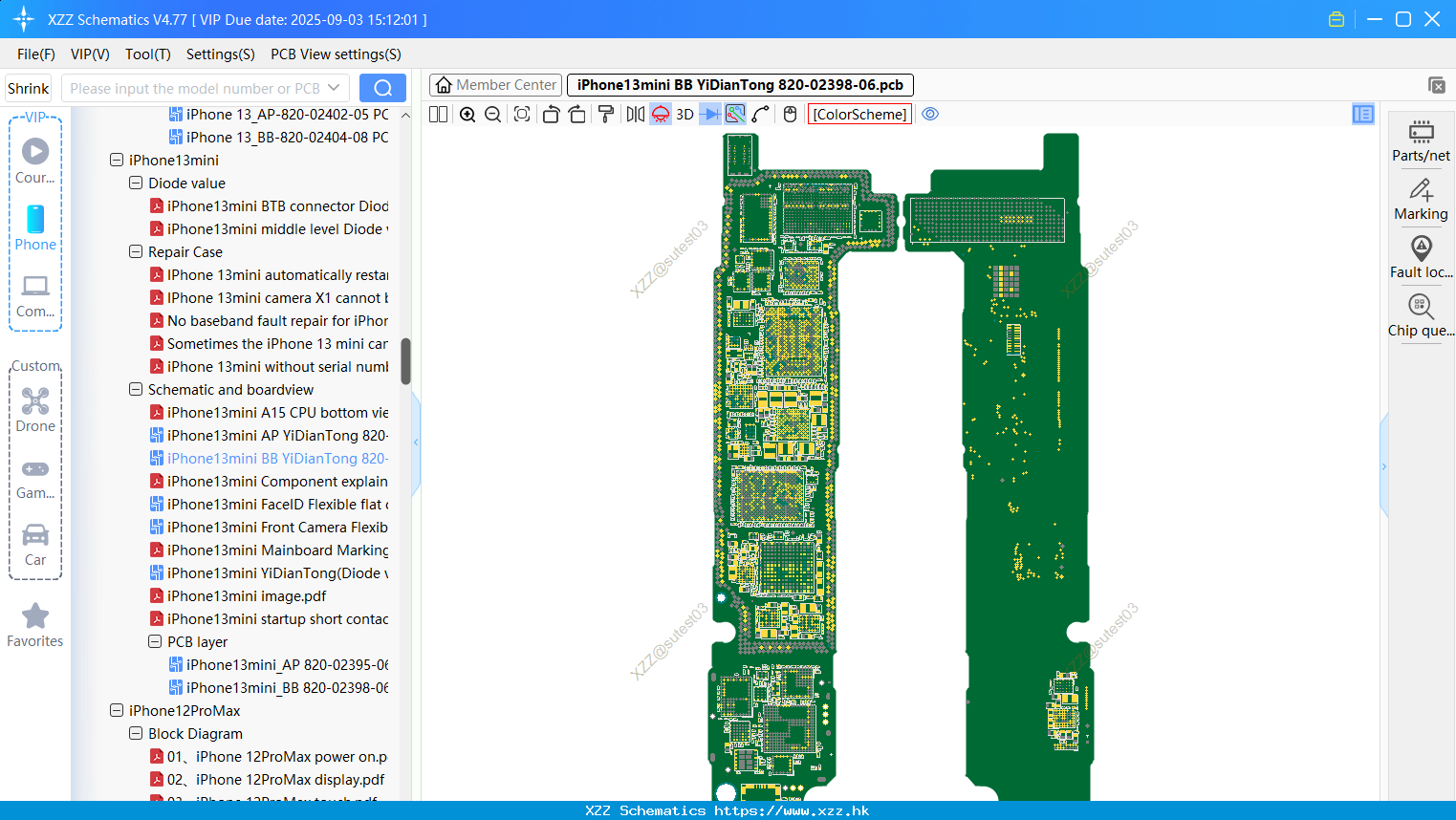Select the iPhone13mini BB YiDianTong pcb tab

[x=740, y=85]
